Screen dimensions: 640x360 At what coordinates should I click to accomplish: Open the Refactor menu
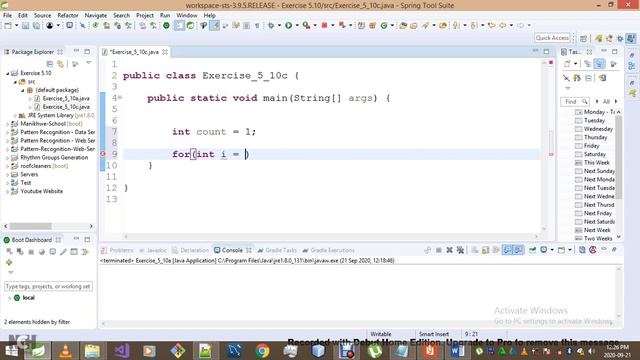[68, 15]
